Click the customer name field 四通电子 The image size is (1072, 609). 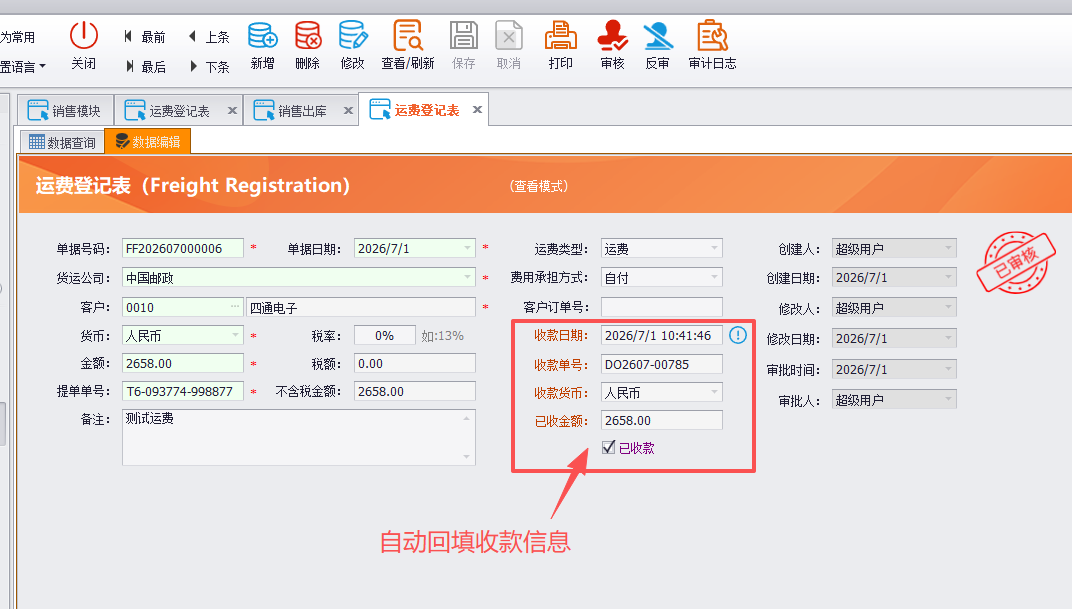click(360, 307)
